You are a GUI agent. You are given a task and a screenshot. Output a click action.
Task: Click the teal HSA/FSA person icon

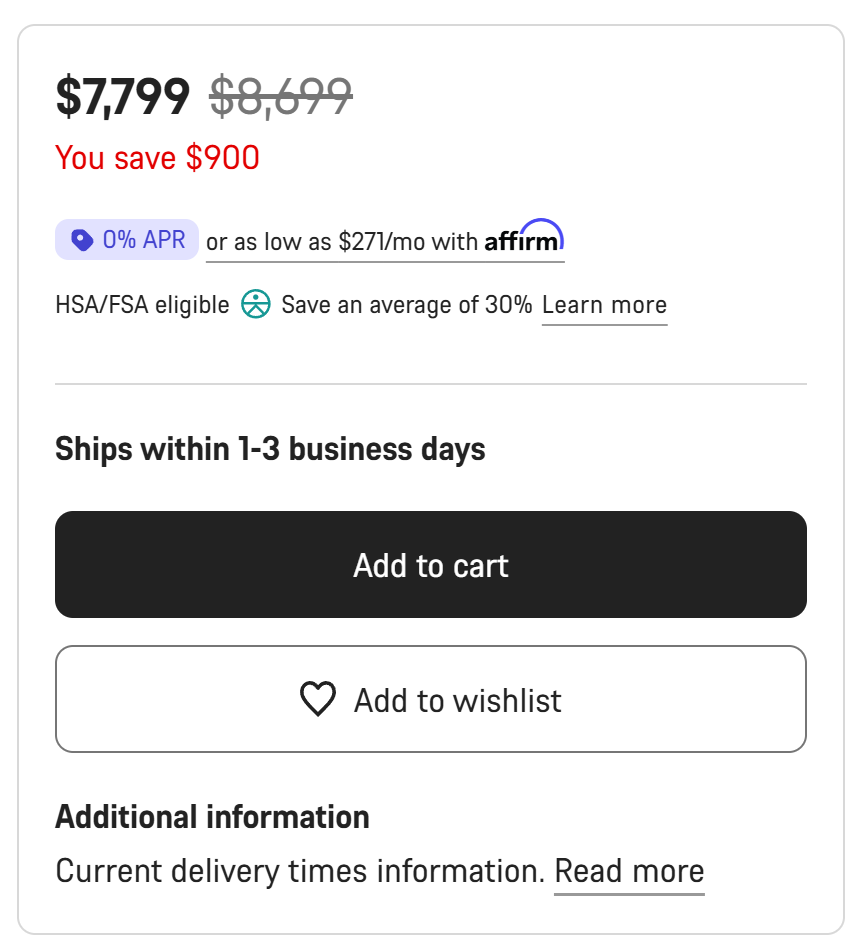[x=256, y=304]
